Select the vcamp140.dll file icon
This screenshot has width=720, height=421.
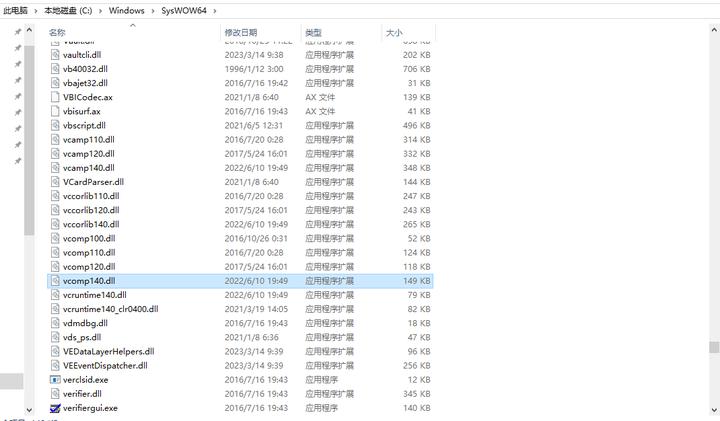coord(55,168)
